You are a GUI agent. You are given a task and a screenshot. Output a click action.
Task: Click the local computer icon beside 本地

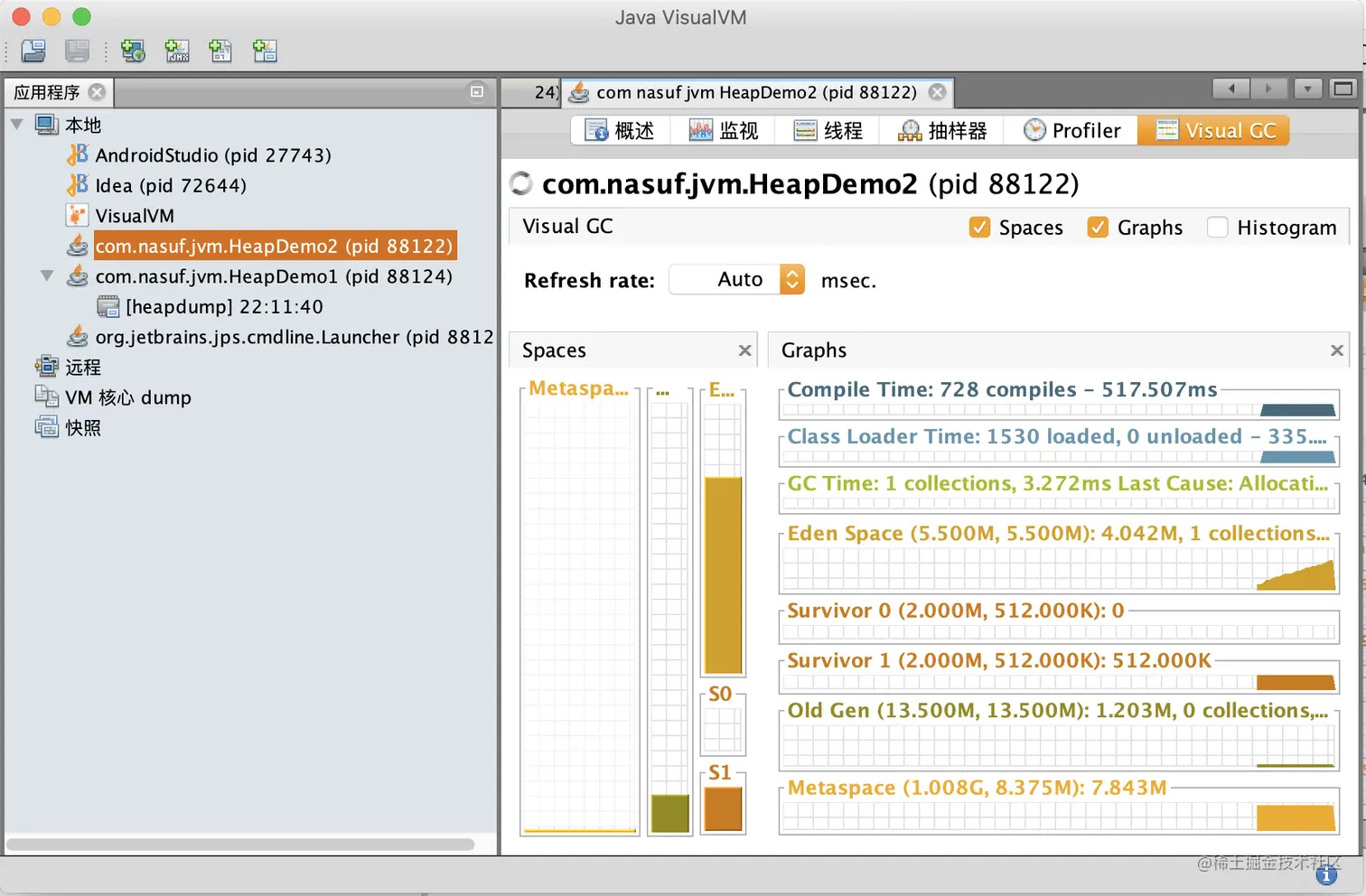(47, 125)
